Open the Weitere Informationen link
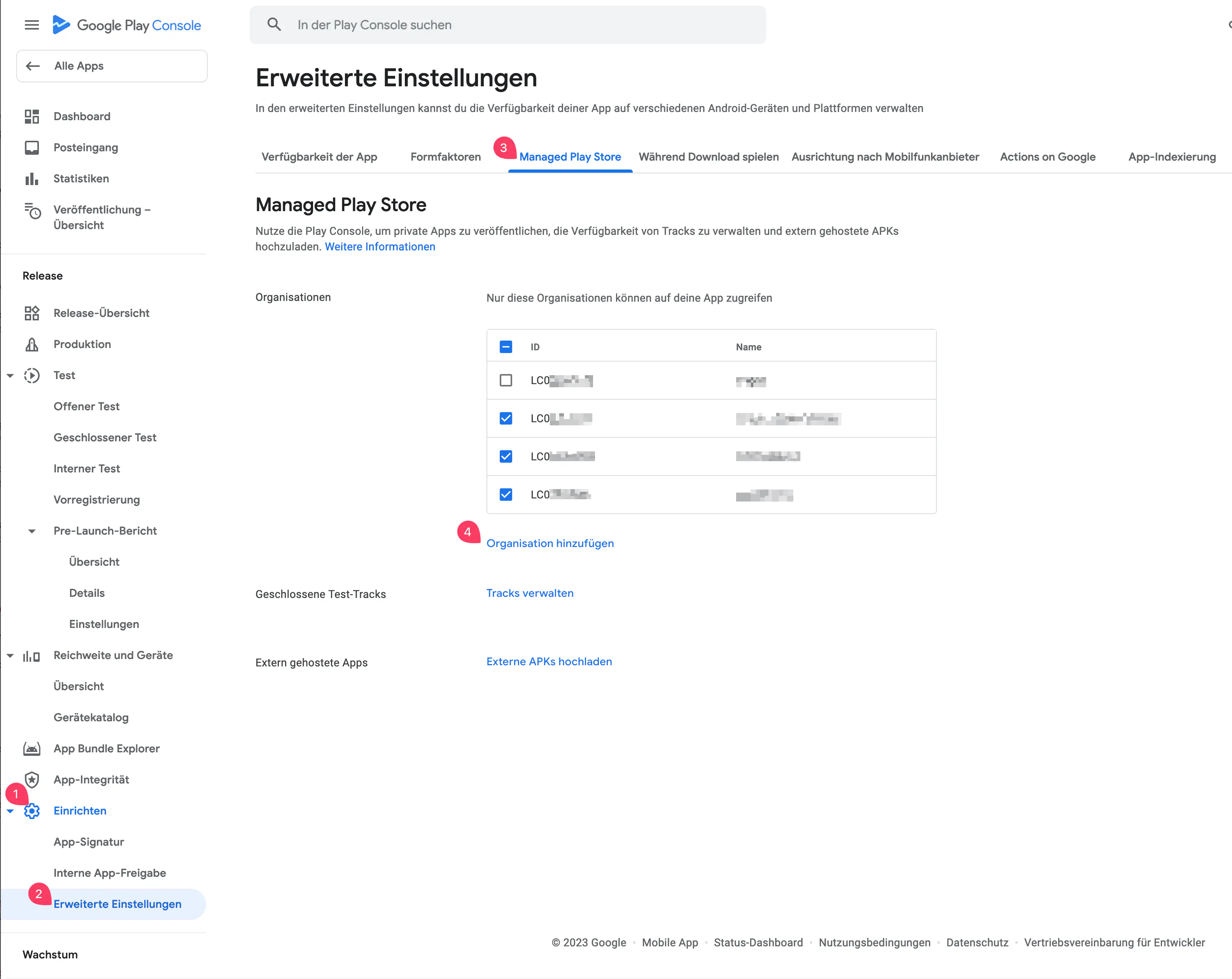1232x979 pixels. pos(380,246)
